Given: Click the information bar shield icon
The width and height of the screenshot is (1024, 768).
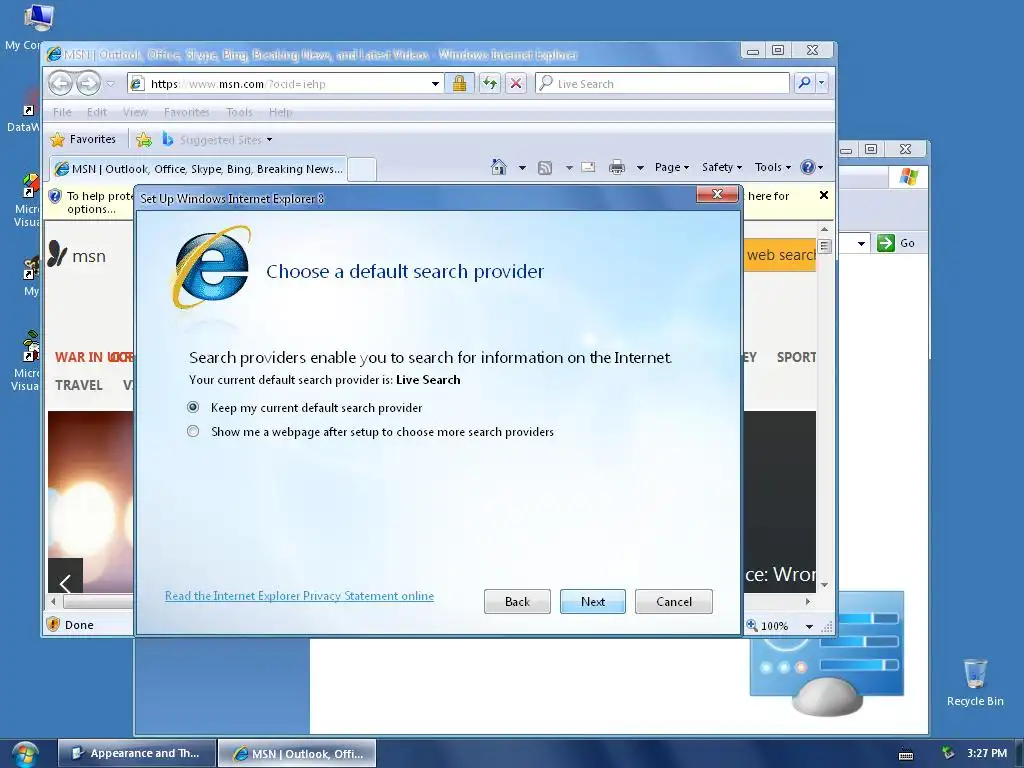Looking at the screenshot, I should 55,196.
